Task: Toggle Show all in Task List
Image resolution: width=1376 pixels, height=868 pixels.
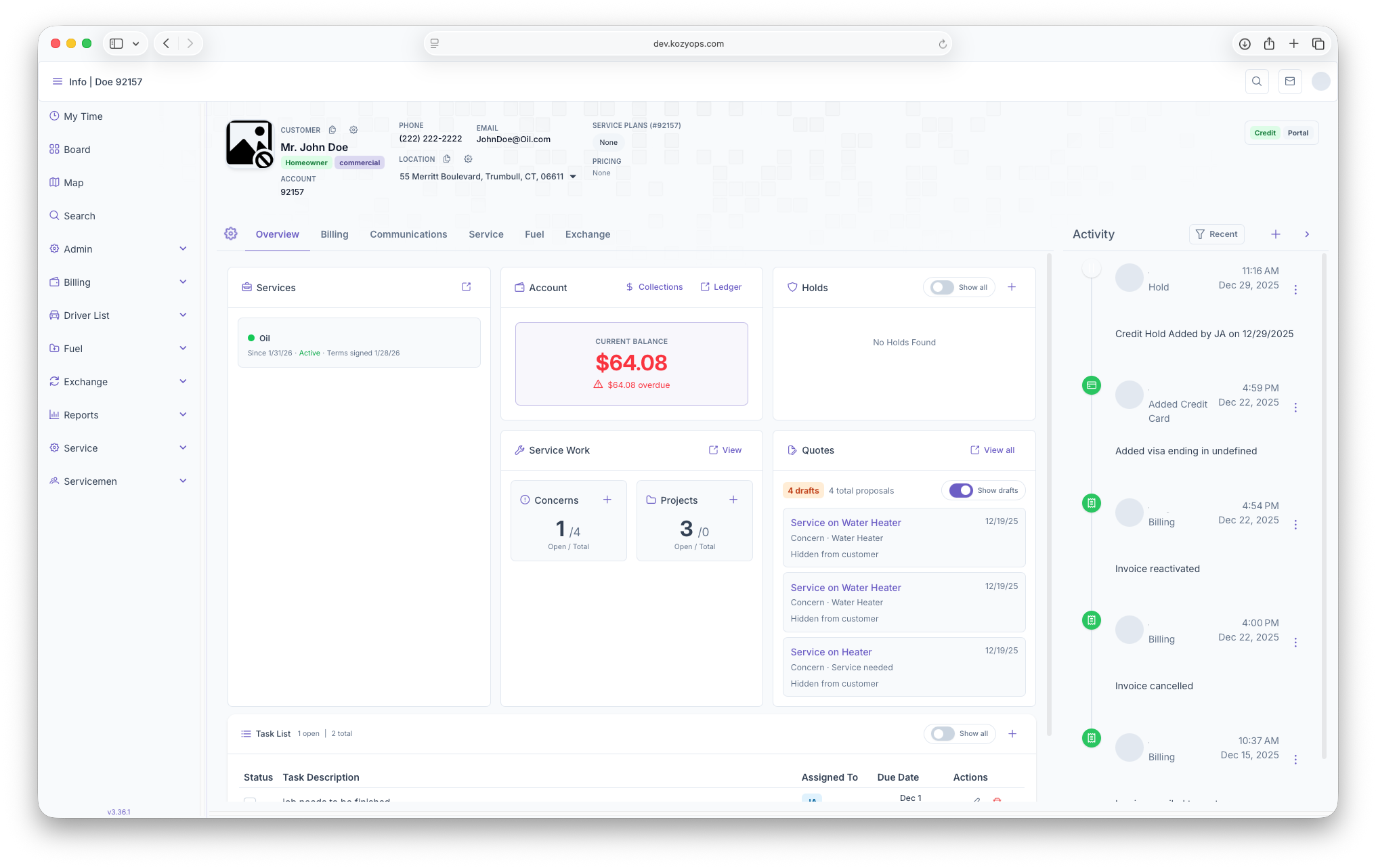Action: click(x=943, y=733)
